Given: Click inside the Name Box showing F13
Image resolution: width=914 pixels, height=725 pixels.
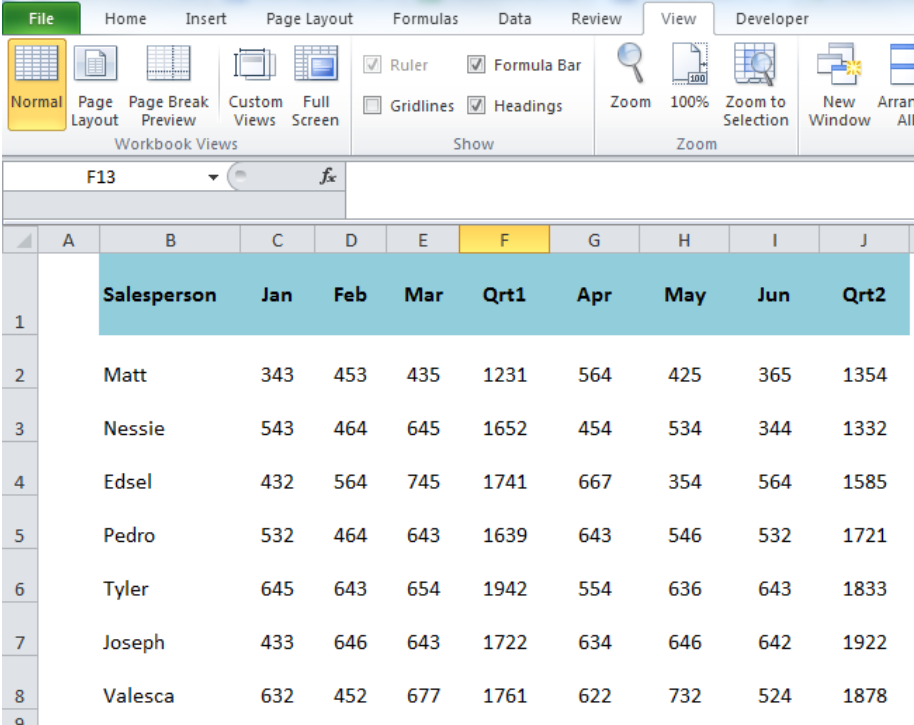Looking at the screenshot, I should coord(101,177).
